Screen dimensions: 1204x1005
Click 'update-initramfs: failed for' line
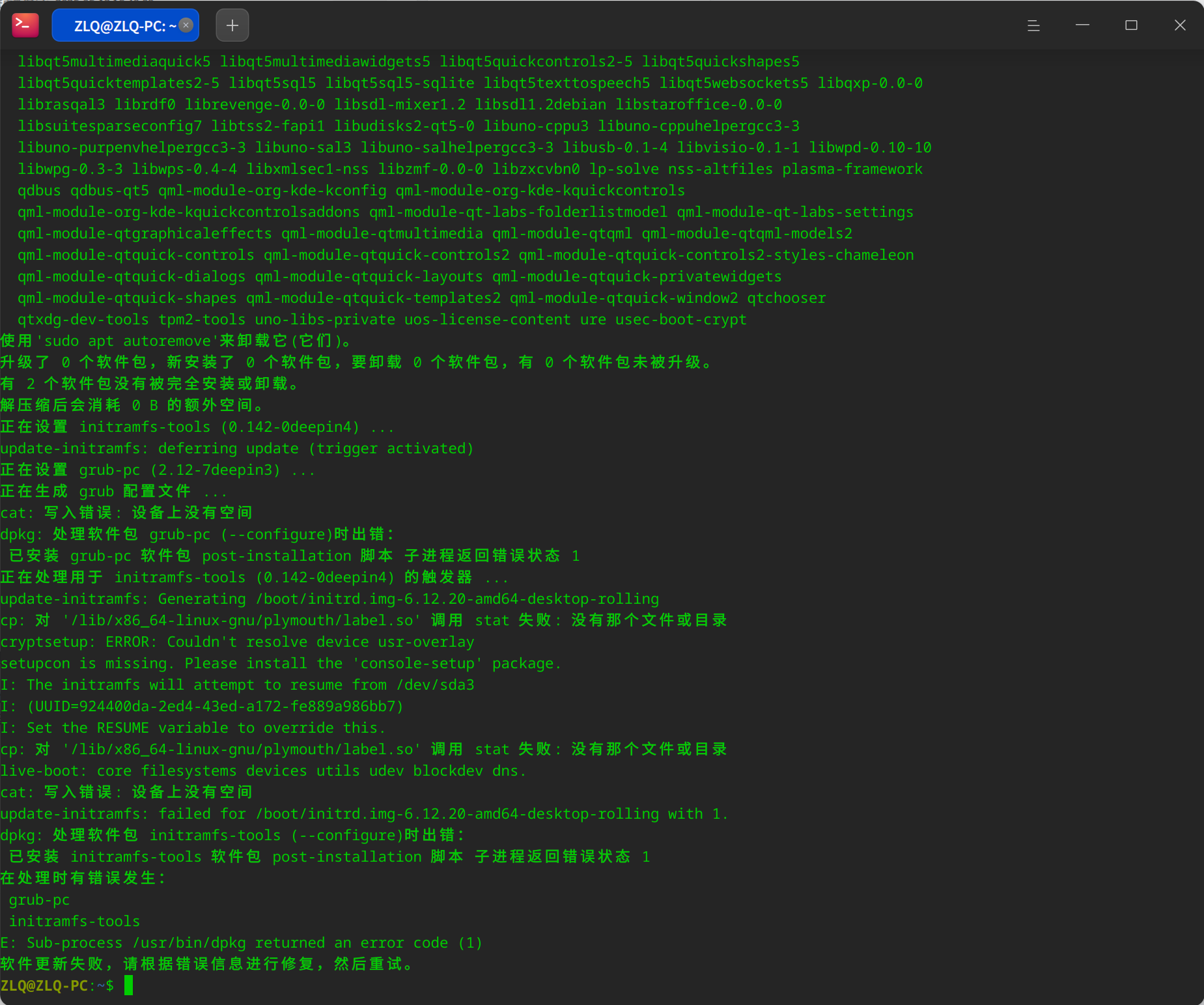(x=364, y=814)
